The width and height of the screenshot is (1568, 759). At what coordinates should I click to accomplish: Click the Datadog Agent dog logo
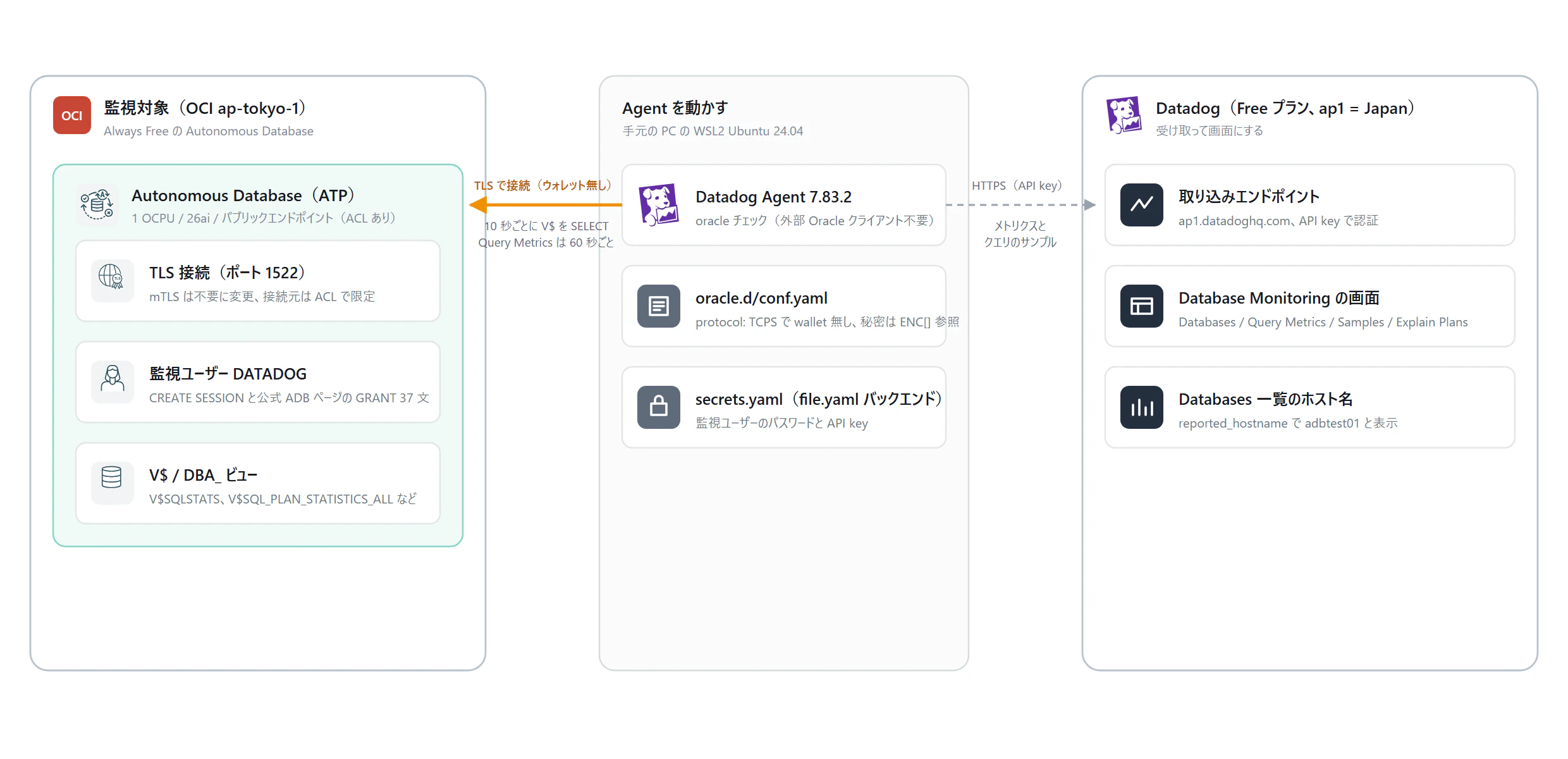click(x=658, y=205)
